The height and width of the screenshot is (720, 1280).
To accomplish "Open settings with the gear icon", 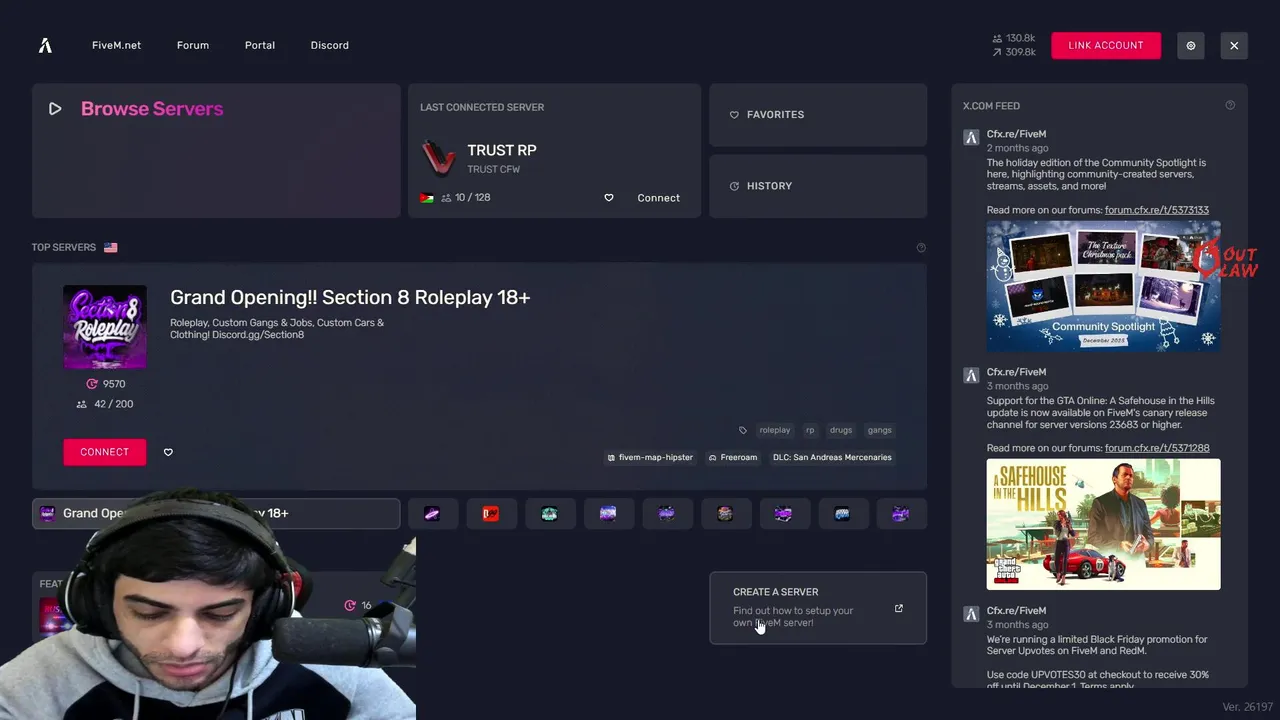I will tap(1190, 45).
